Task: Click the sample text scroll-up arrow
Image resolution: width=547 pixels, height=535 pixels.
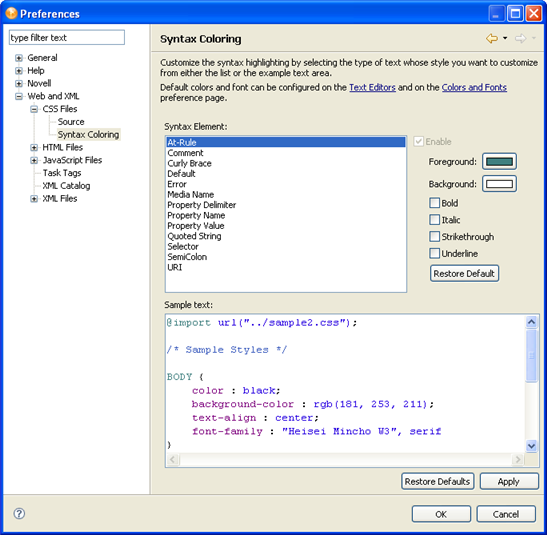Action: 531,322
